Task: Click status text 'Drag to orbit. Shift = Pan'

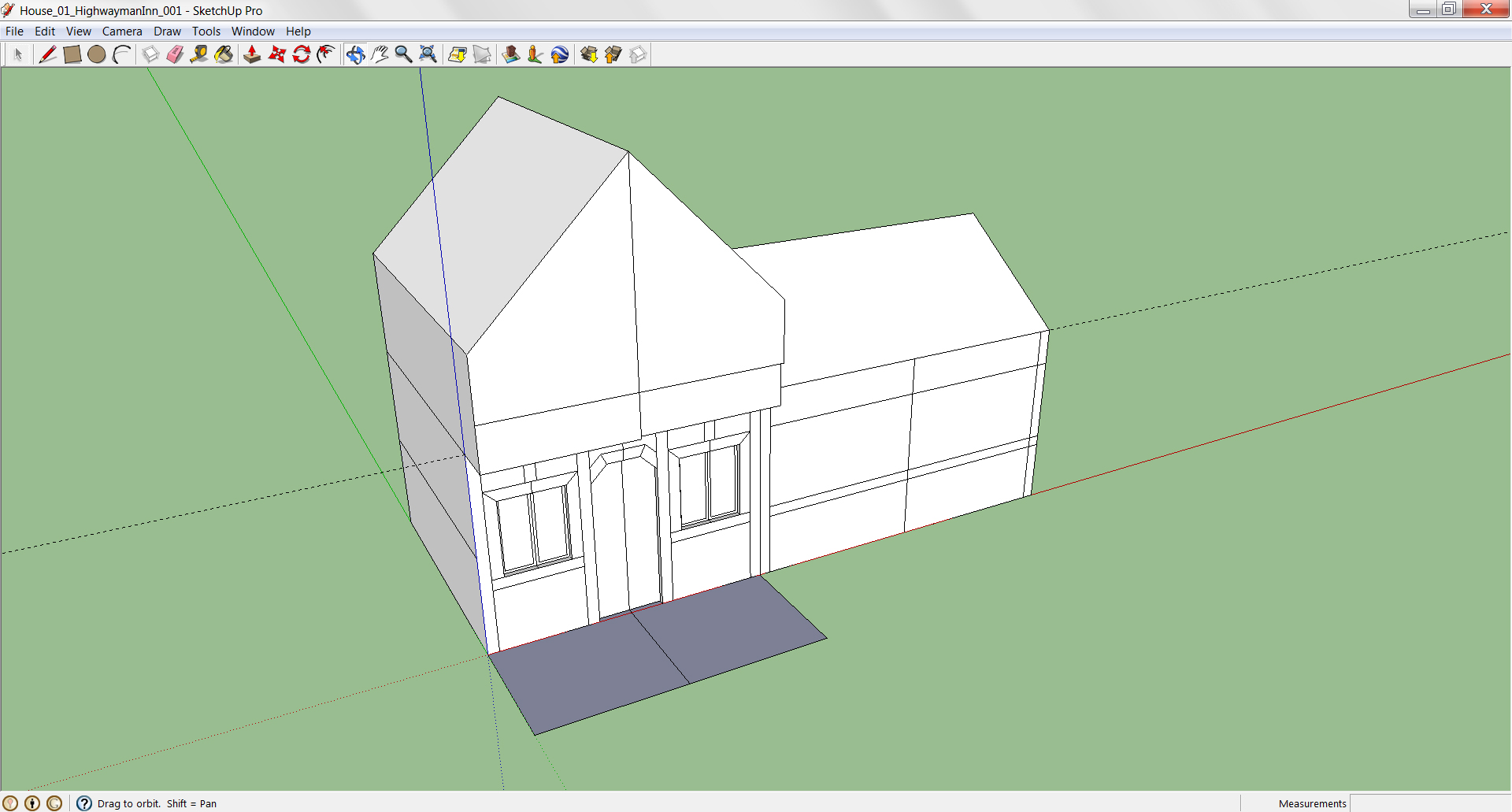Action: click(157, 803)
